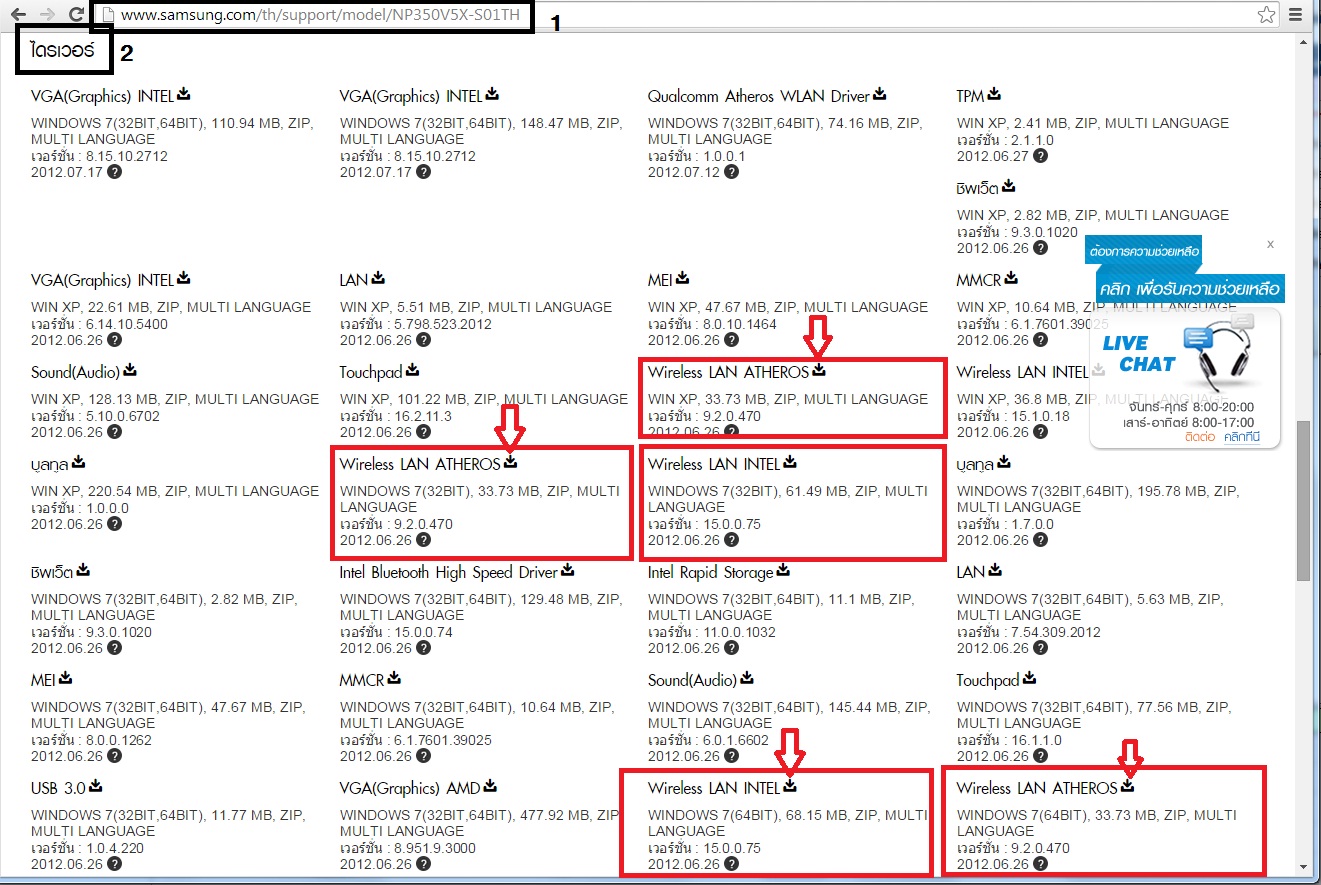Open help icon under VGA(Graphics) AMD date
This screenshot has height=885, width=1321.
pyautogui.click(x=424, y=864)
